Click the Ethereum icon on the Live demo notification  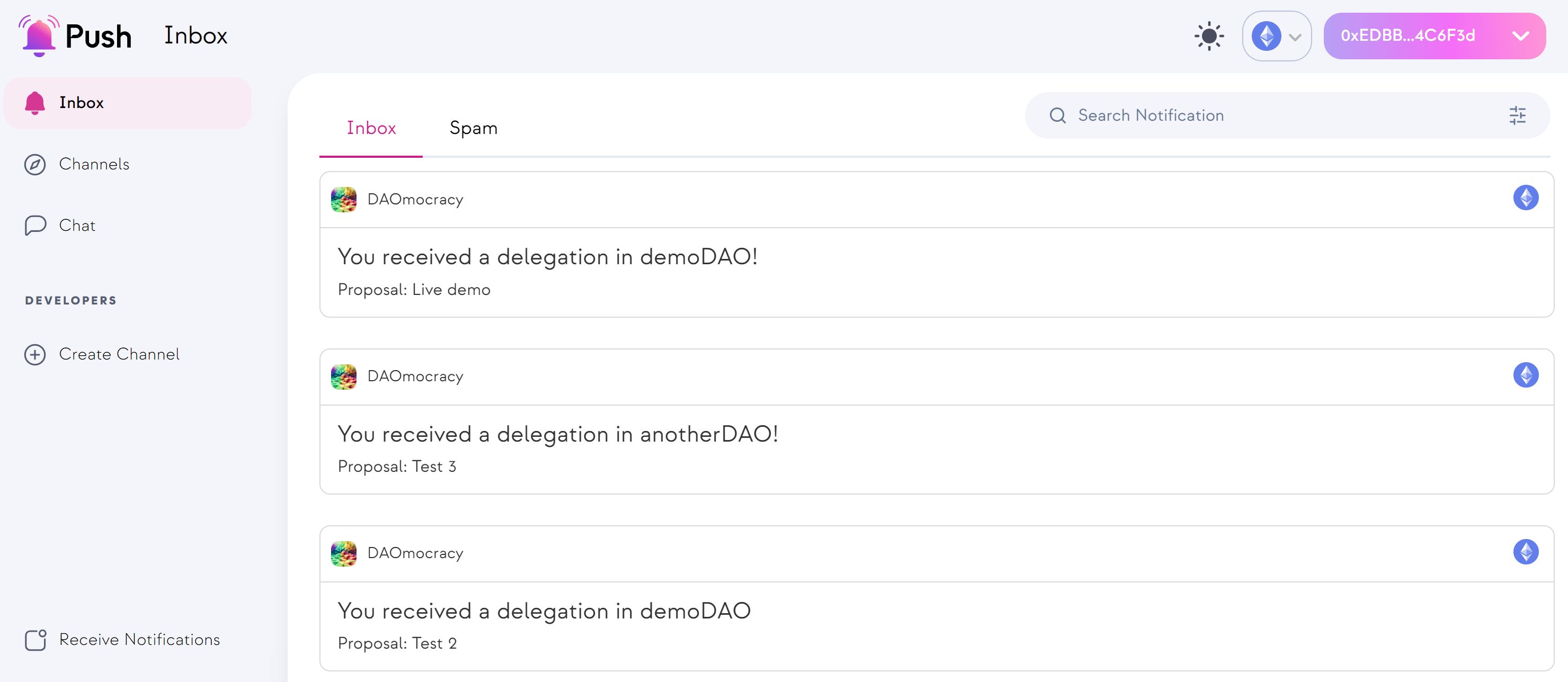coord(1526,198)
